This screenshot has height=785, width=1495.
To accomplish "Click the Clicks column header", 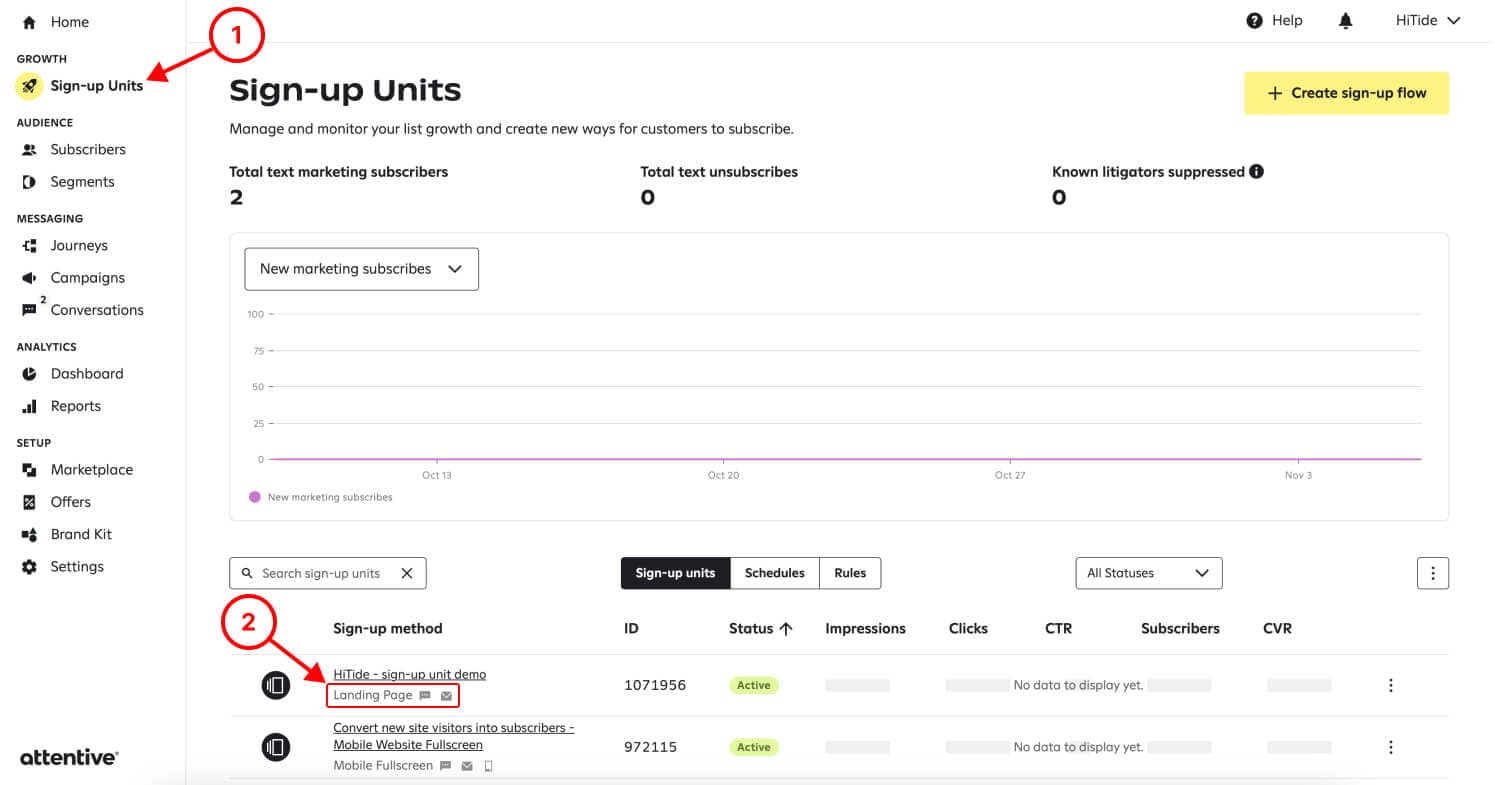I will [x=968, y=628].
